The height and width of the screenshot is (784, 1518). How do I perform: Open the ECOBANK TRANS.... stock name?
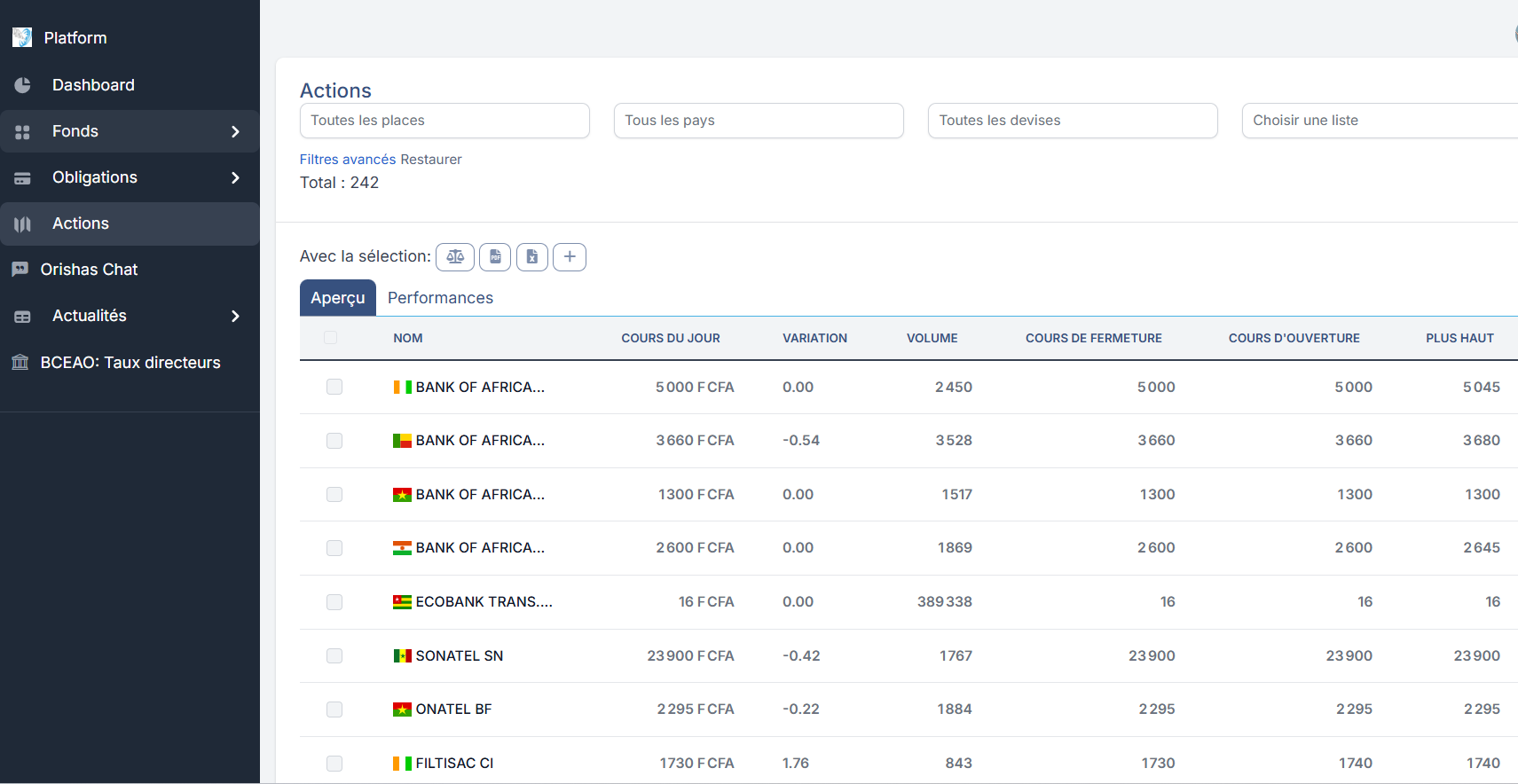pyautogui.click(x=484, y=602)
